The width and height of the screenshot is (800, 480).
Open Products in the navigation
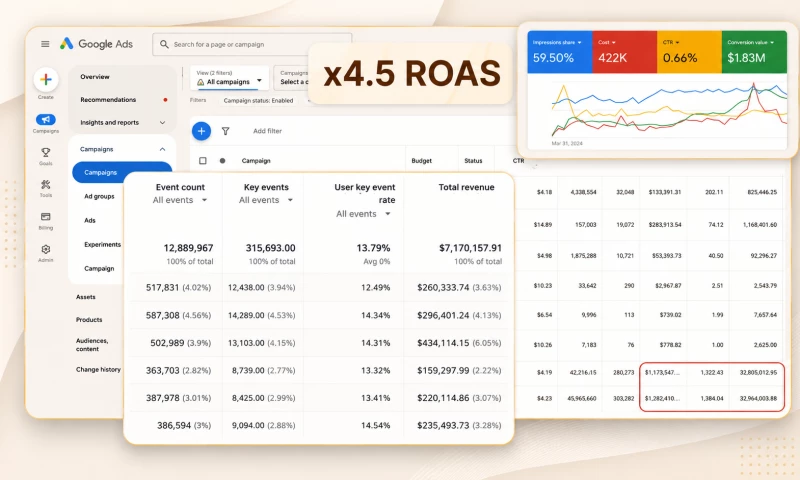[89, 320]
